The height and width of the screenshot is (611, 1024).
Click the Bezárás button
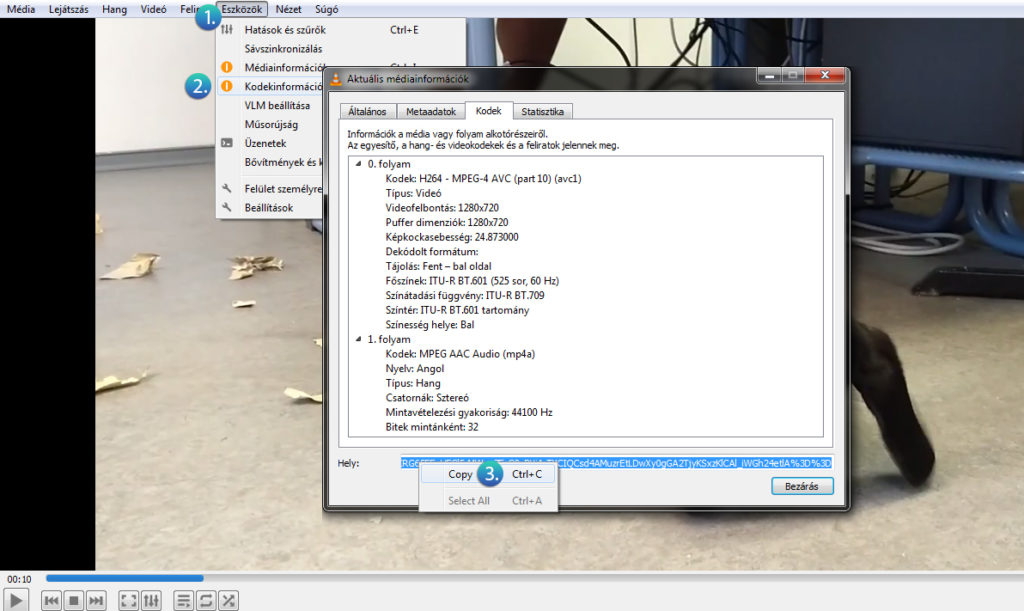click(802, 486)
